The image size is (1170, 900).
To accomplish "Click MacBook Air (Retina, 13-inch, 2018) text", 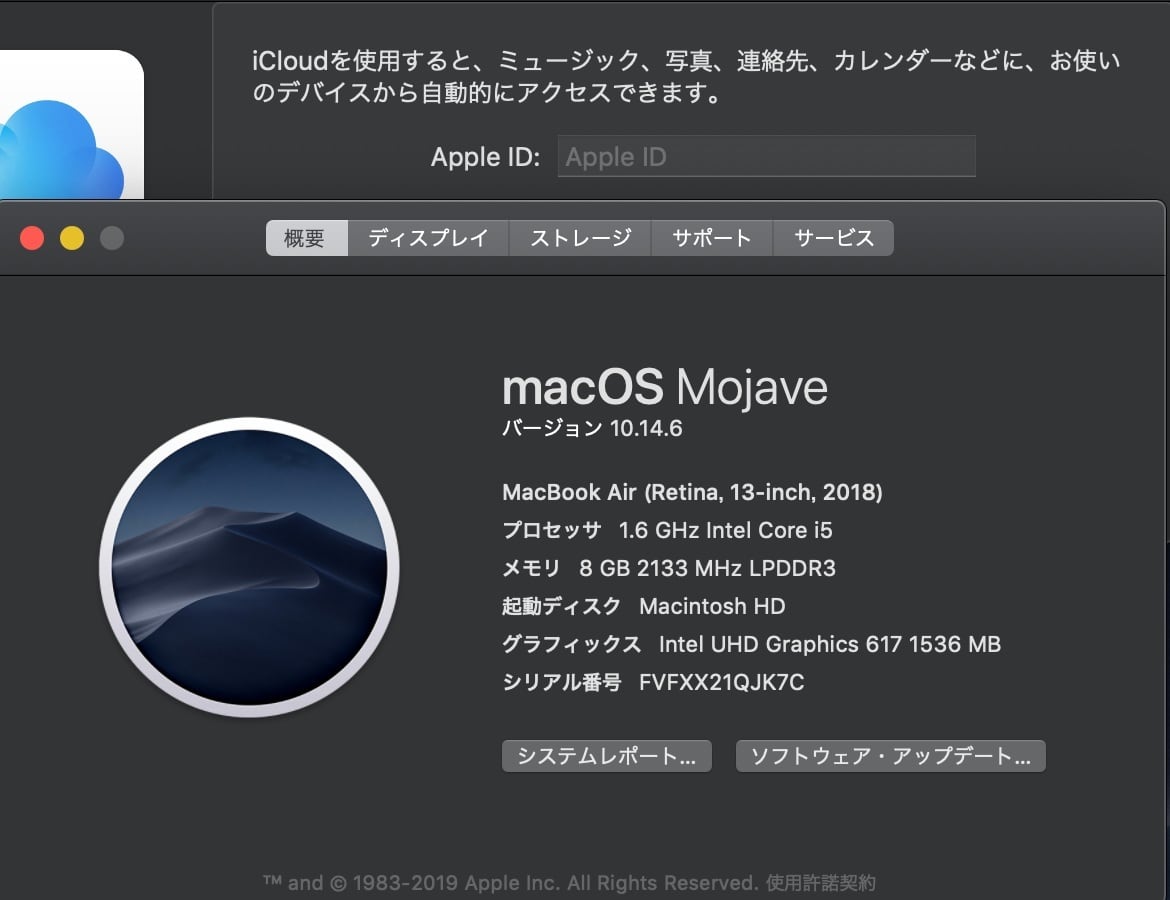I will [692, 493].
